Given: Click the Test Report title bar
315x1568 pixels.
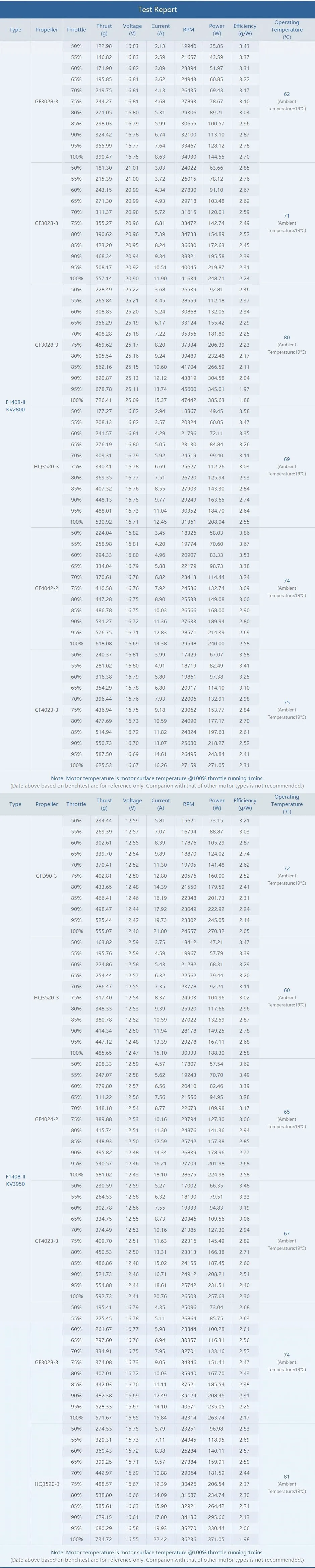Looking at the screenshot, I should [x=157, y=9].
